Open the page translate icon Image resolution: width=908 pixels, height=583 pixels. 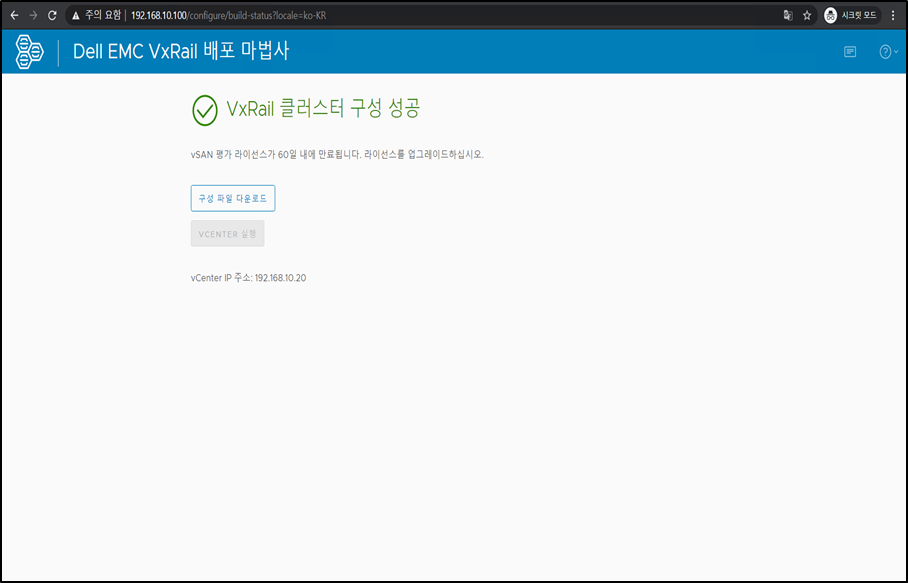tap(788, 16)
